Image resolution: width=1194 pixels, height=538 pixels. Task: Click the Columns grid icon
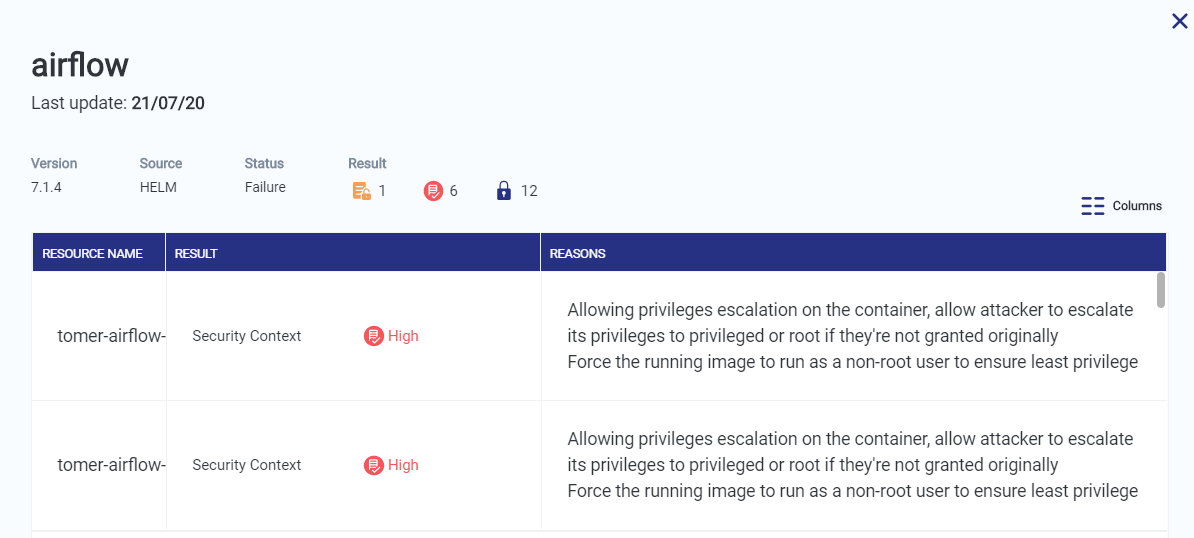point(1093,206)
